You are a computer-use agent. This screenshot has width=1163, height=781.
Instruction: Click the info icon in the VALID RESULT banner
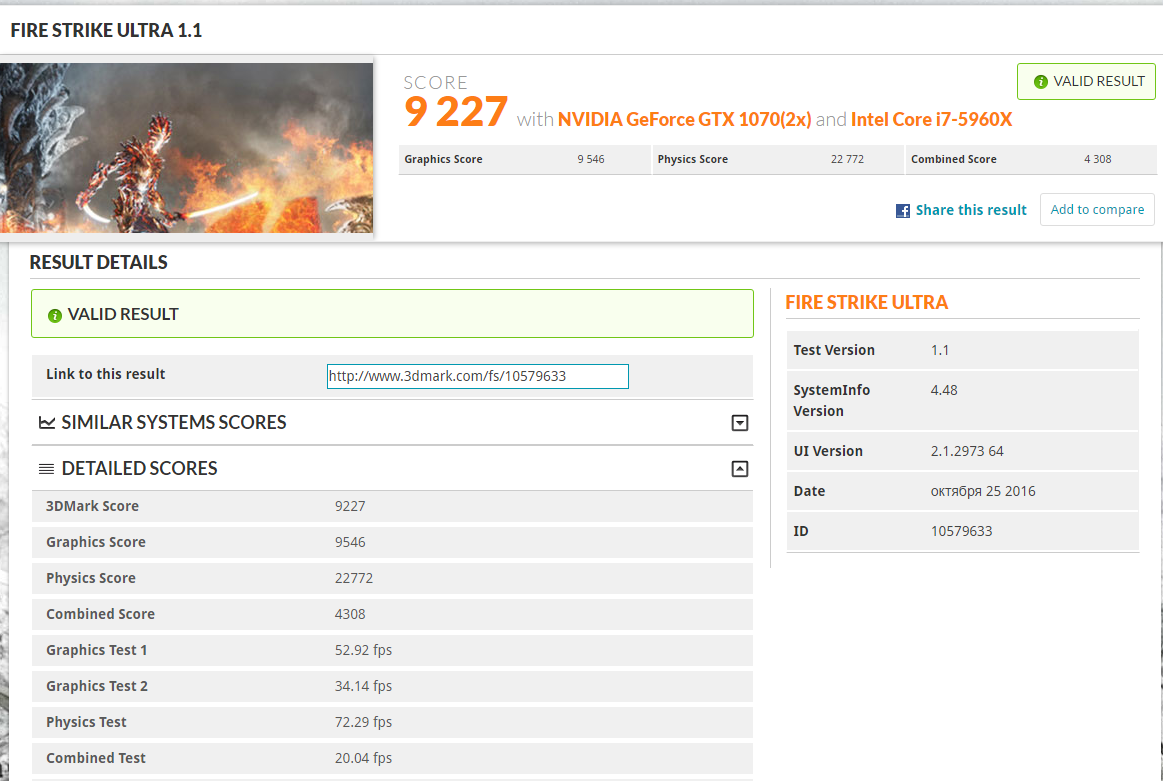tap(54, 315)
